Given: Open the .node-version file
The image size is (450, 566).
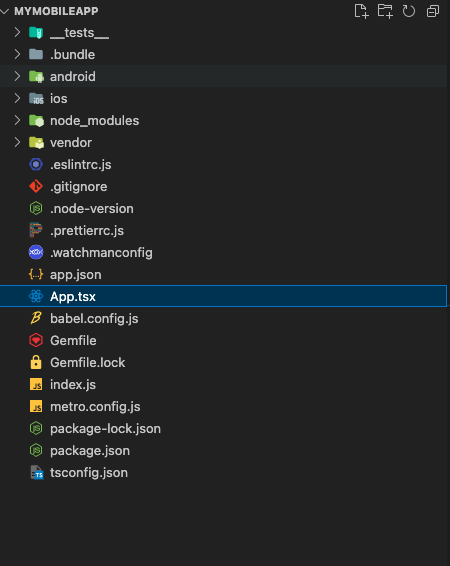Looking at the screenshot, I should (92, 209).
